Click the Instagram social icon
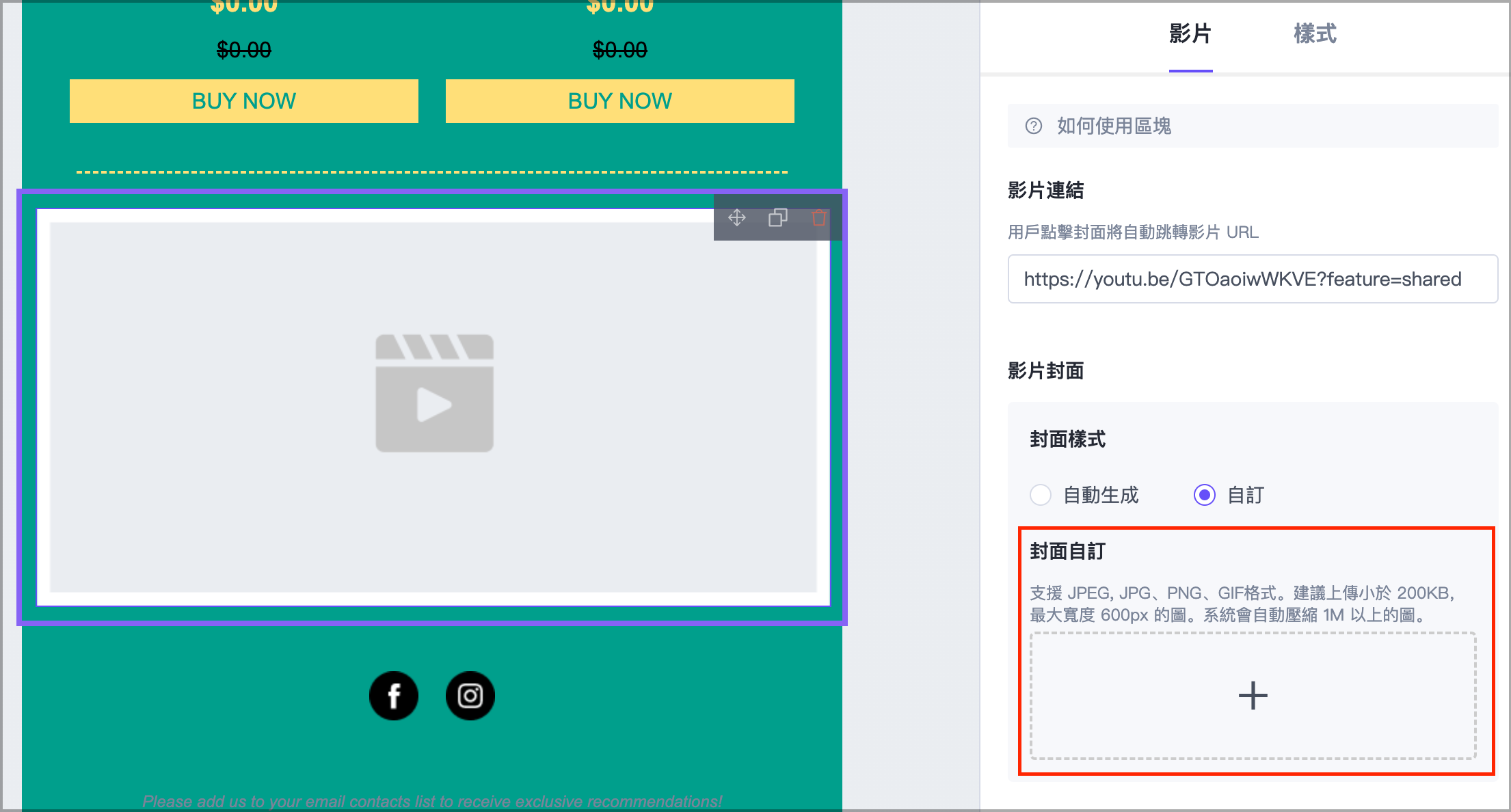1511x812 pixels. pos(470,695)
